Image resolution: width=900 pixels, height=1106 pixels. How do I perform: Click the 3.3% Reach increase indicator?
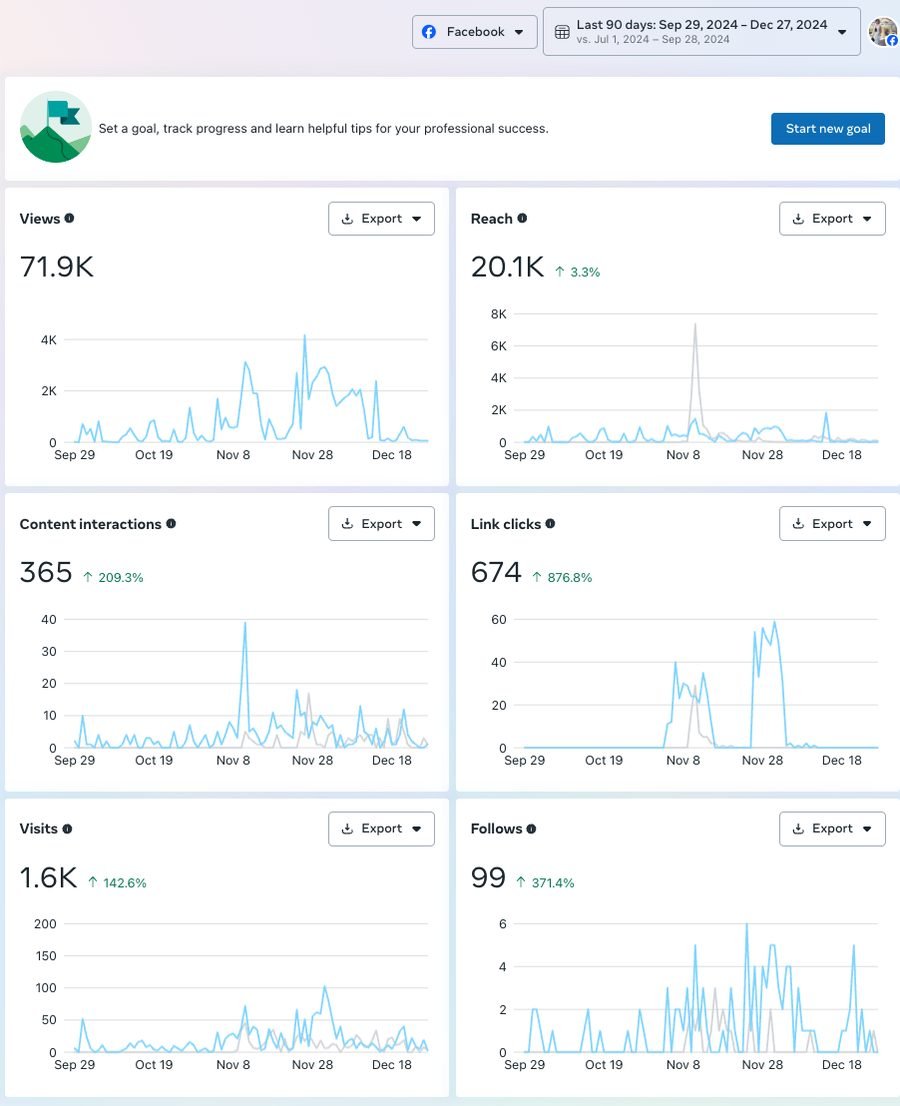[x=577, y=272]
